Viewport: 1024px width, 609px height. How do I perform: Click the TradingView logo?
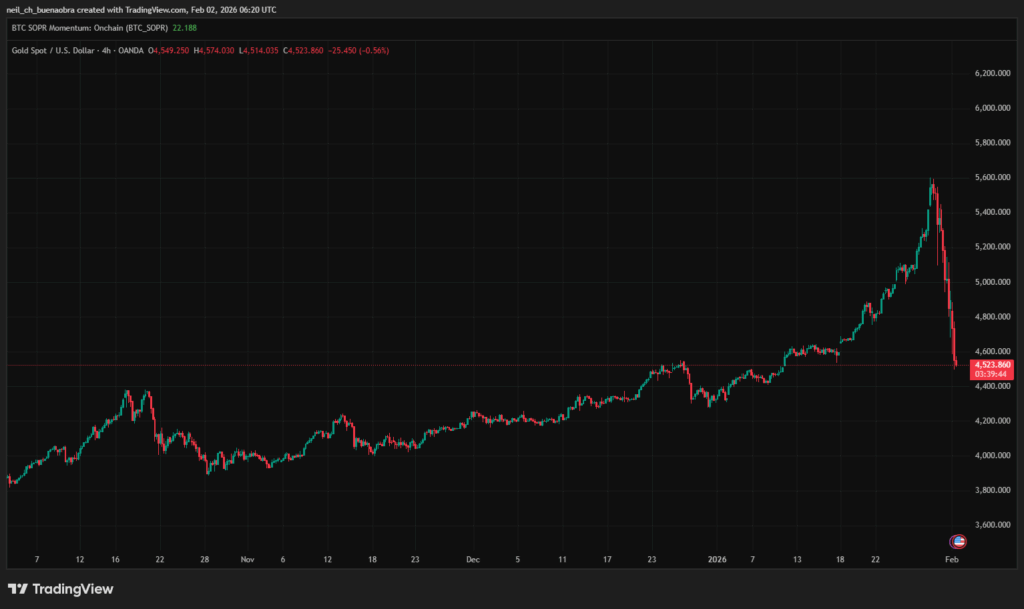click(x=61, y=589)
